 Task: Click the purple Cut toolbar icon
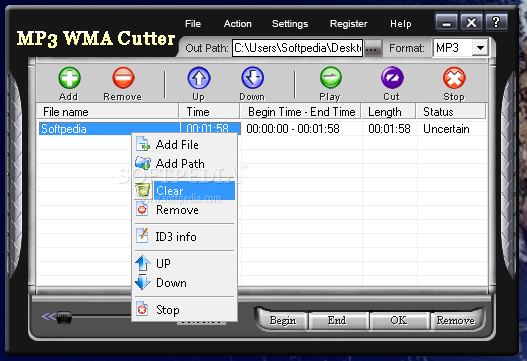[392, 78]
